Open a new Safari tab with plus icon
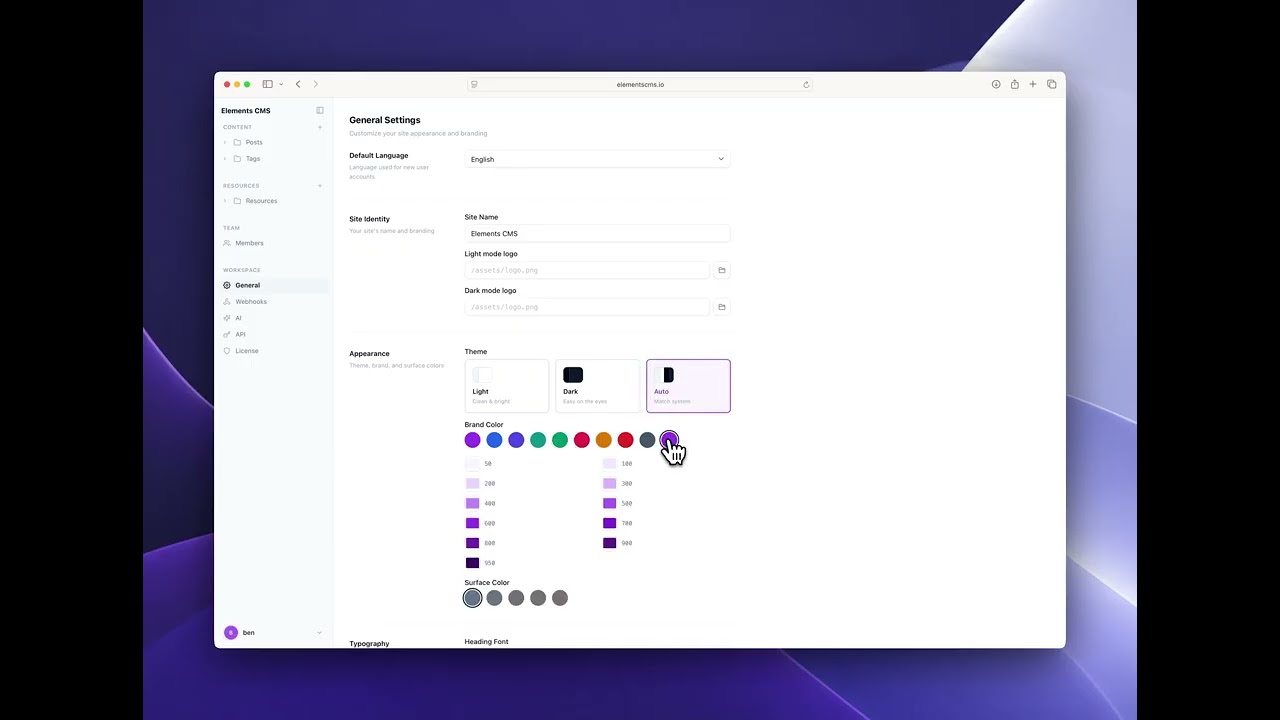 pyautogui.click(x=1033, y=84)
